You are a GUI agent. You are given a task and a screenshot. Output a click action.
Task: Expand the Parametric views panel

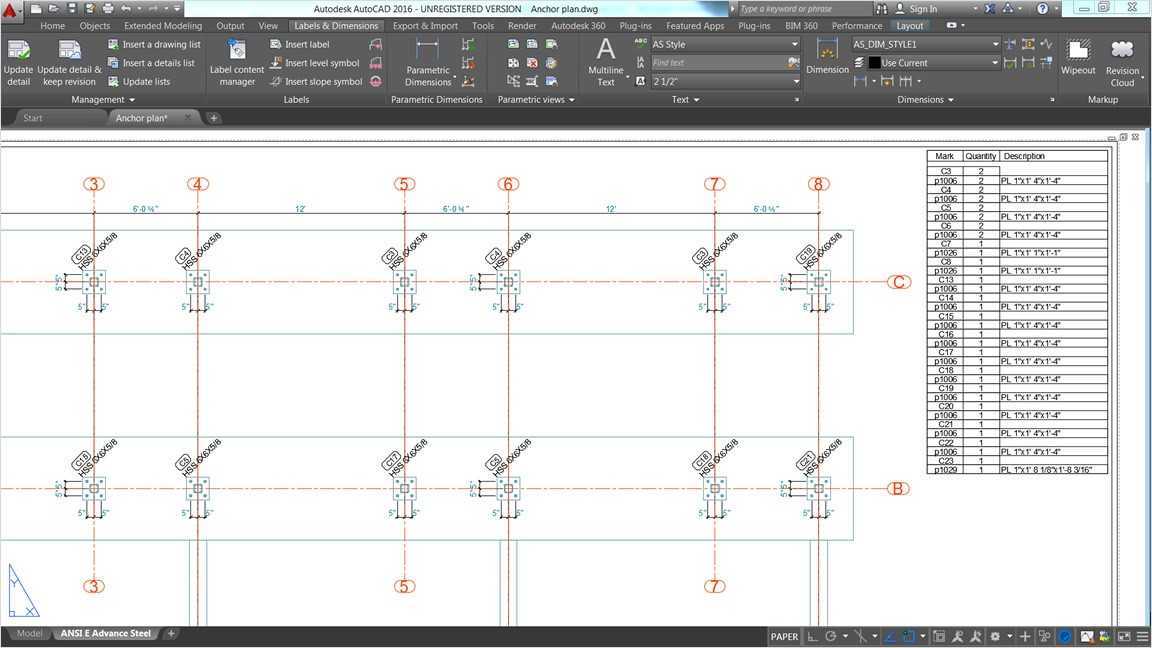pos(536,99)
